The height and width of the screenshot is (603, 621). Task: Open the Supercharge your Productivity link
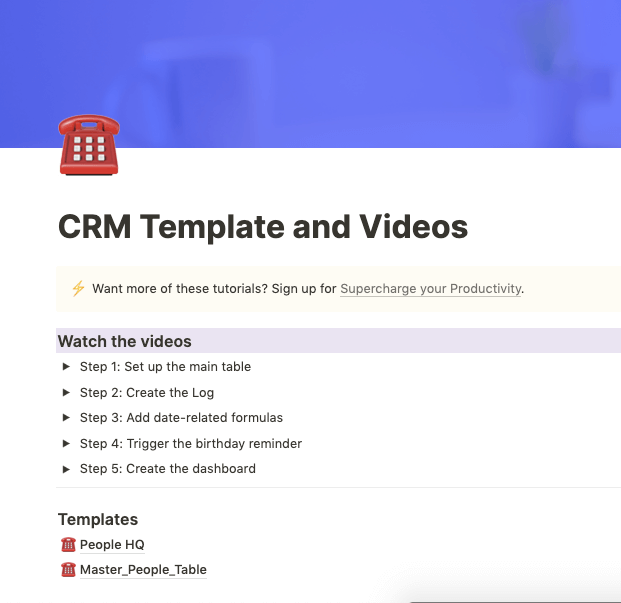pyautogui.click(x=431, y=289)
